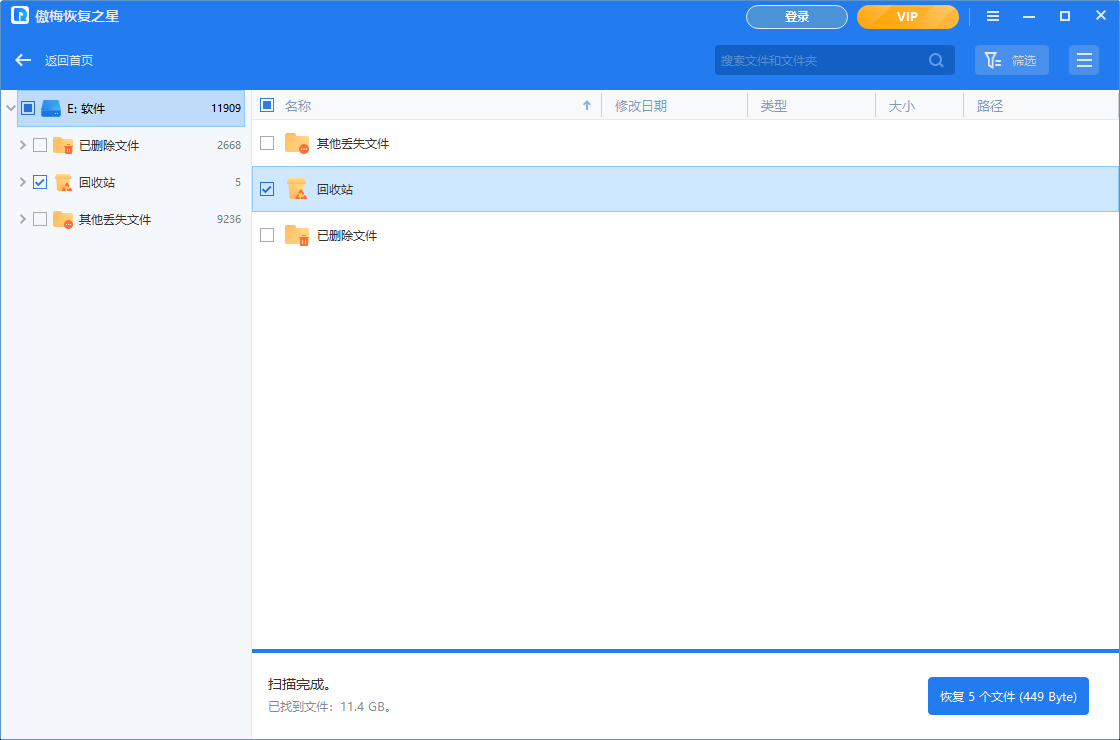Click the 回收站 folder icon in file list
The image size is (1120, 740).
[x=297, y=189]
